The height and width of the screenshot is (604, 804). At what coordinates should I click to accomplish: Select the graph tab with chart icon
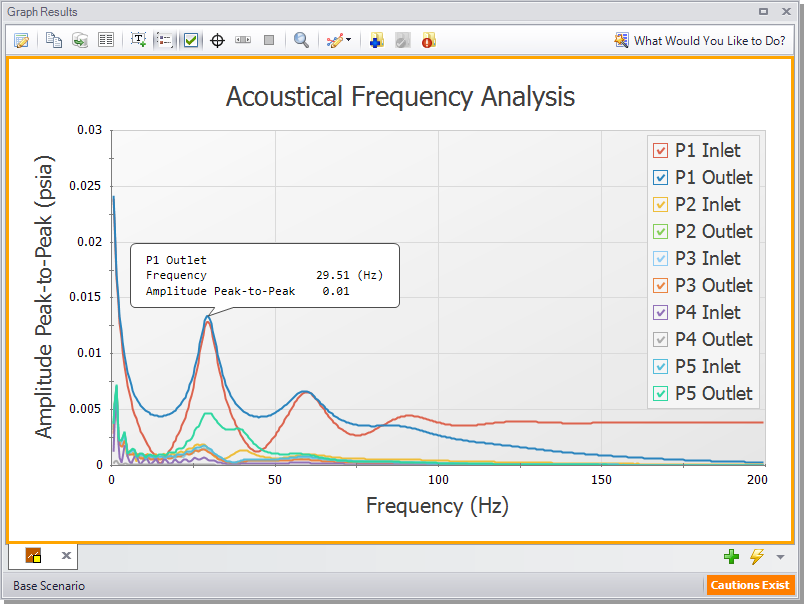[33, 555]
